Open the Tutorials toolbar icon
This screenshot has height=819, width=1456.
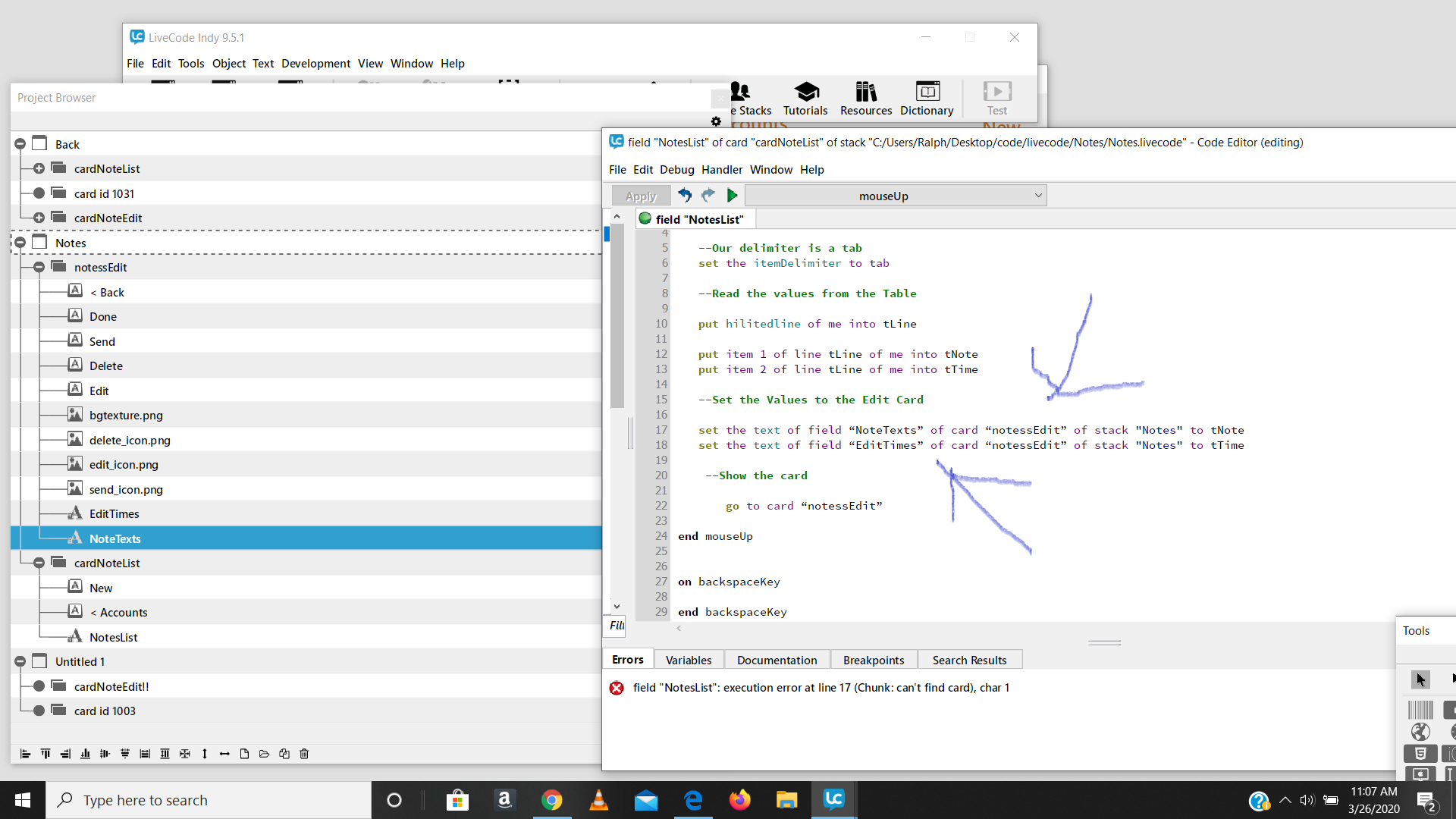tap(805, 99)
